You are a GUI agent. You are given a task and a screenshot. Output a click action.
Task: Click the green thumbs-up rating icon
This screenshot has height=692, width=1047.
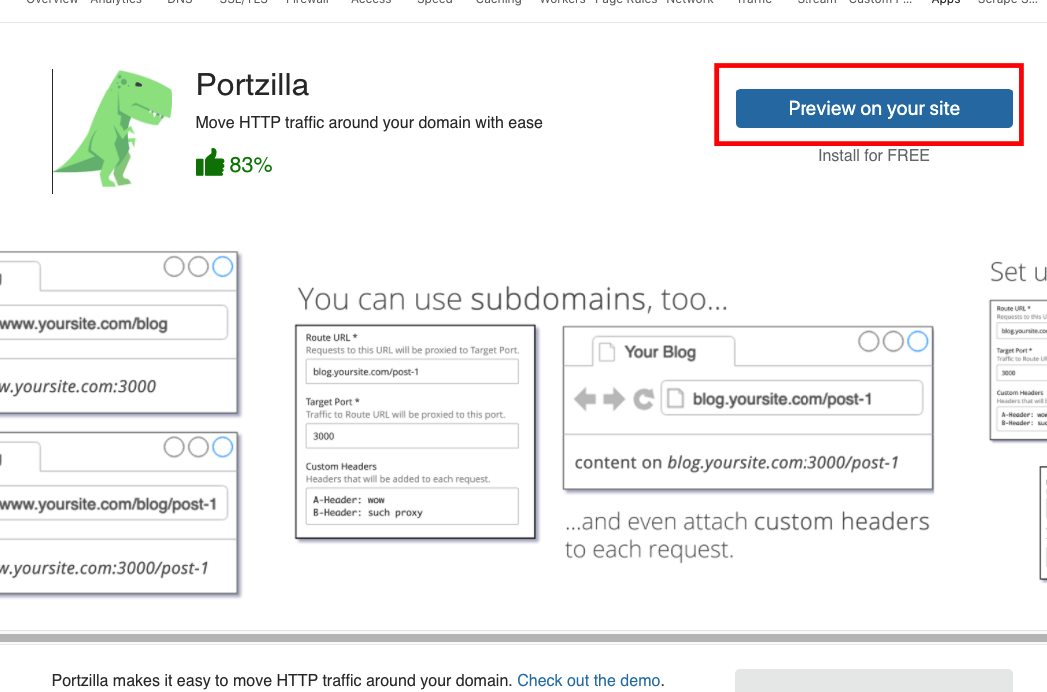(x=210, y=163)
